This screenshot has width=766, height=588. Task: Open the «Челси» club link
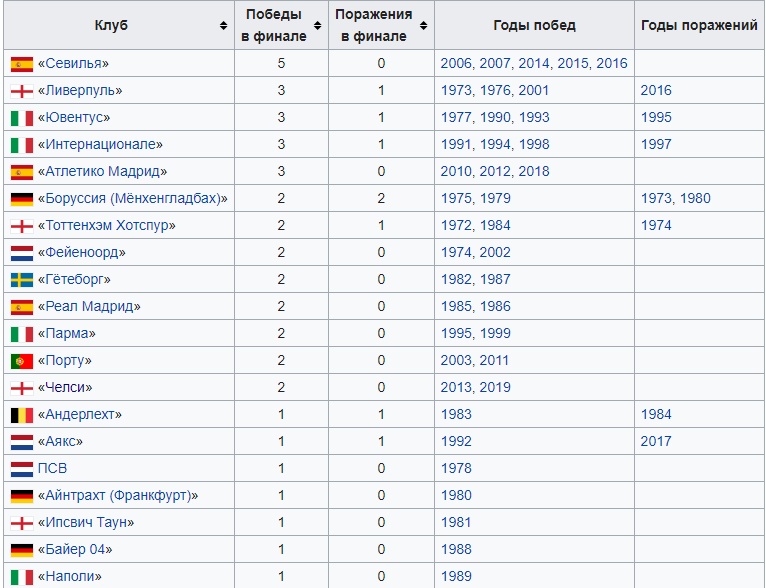(x=65, y=387)
